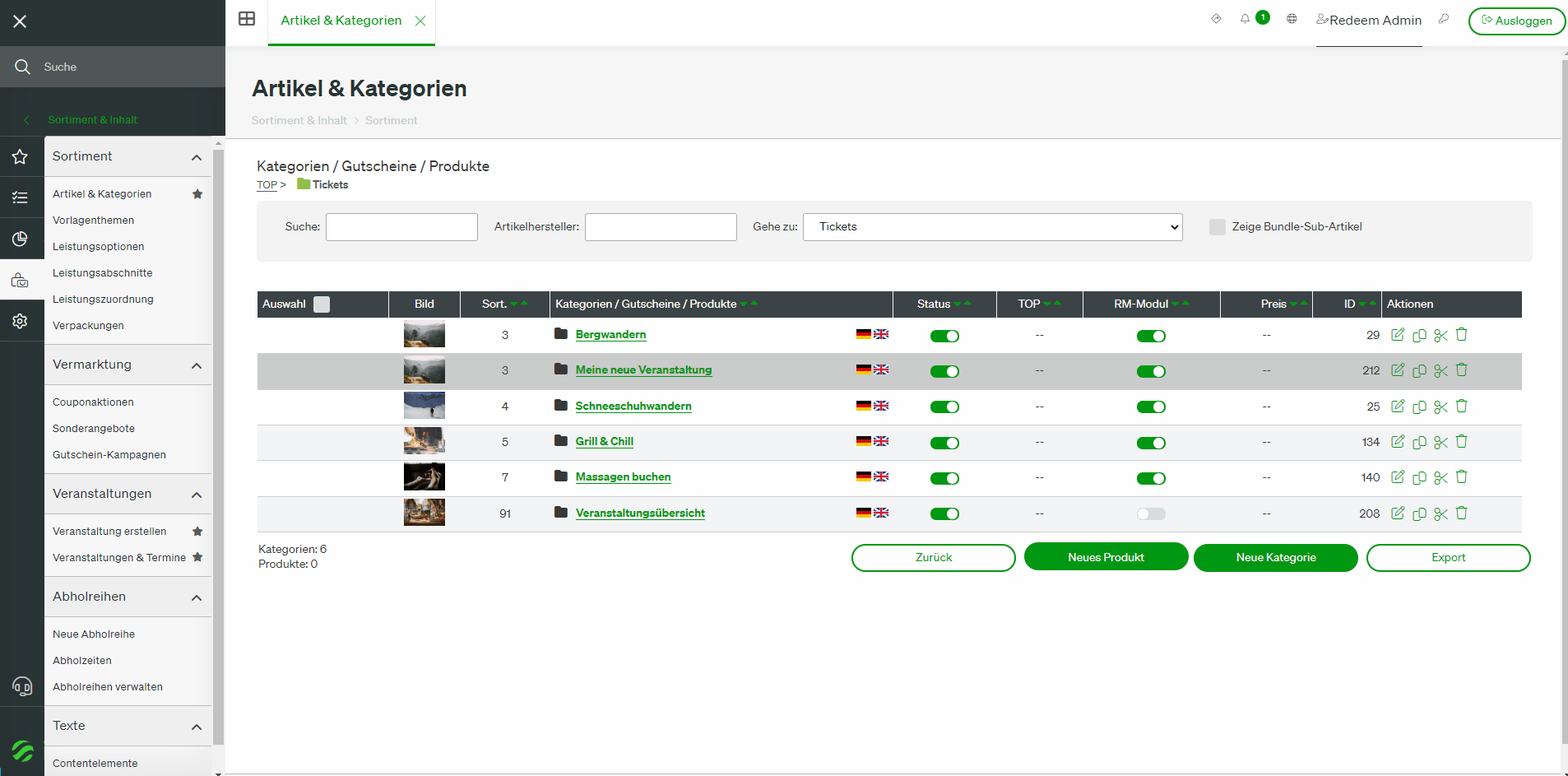This screenshot has width=1568, height=776.
Task: Open Gutschein-Kampagnen menu item
Action: [x=109, y=455]
